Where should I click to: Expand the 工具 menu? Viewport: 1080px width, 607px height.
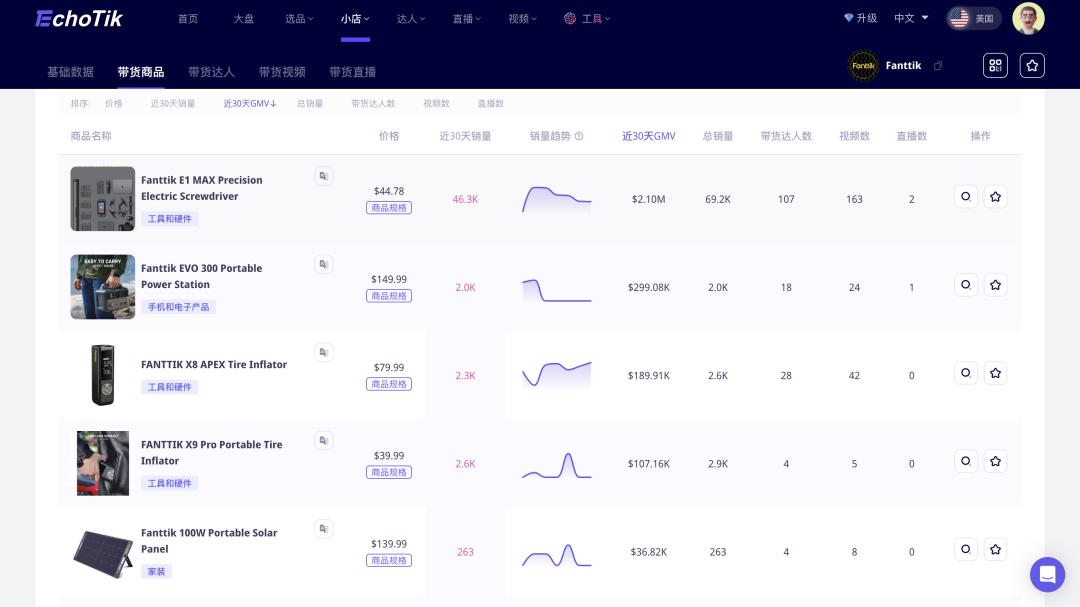pos(587,18)
